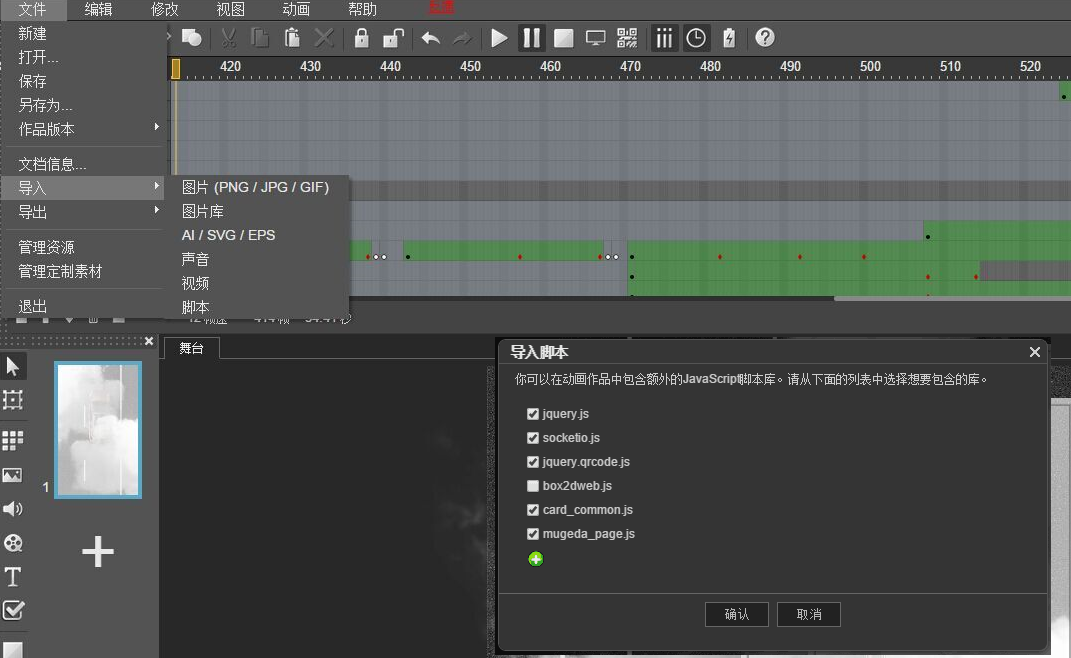
Task: Click the Undo arrow in toolbar
Action: (430, 38)
